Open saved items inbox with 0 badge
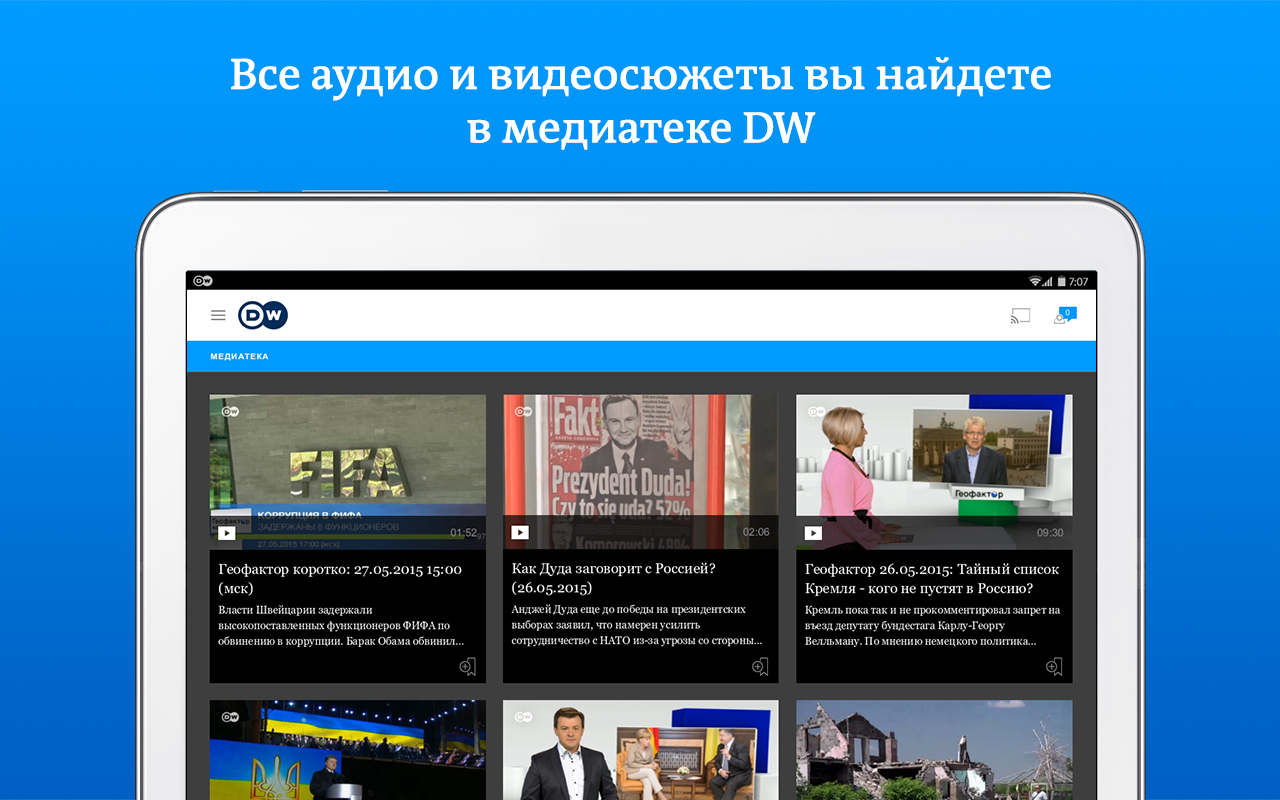This screenshot has height=800, width=1280. click(x=1065, y=316)
